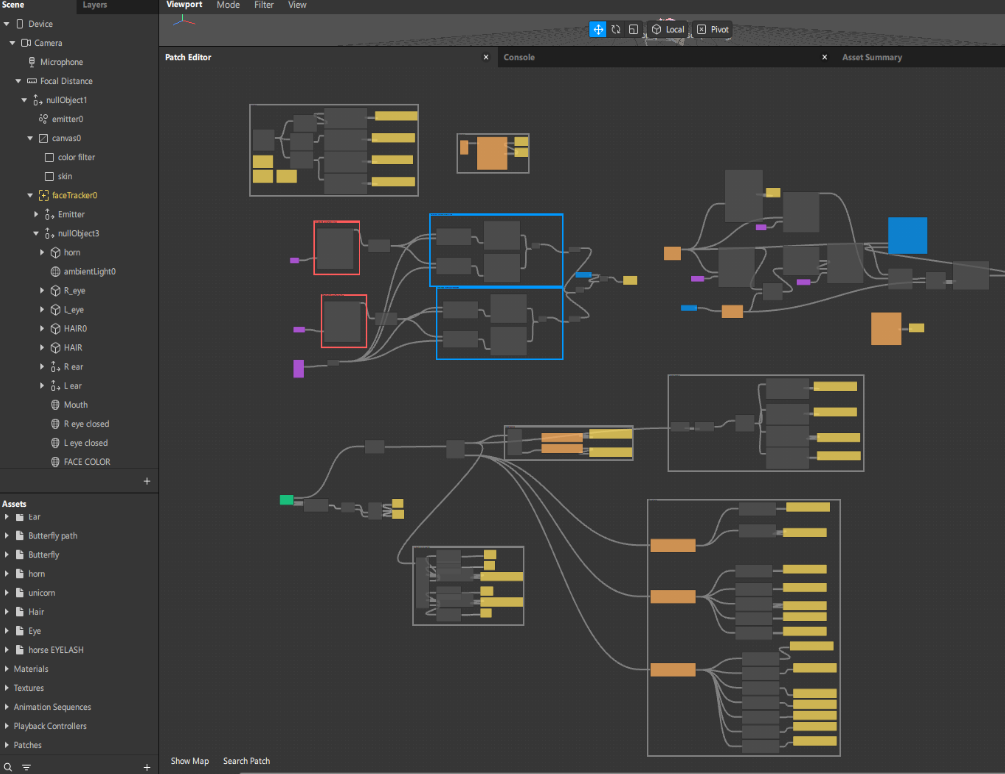
Task: Toggle Pivot mode button
Action: 713,29
